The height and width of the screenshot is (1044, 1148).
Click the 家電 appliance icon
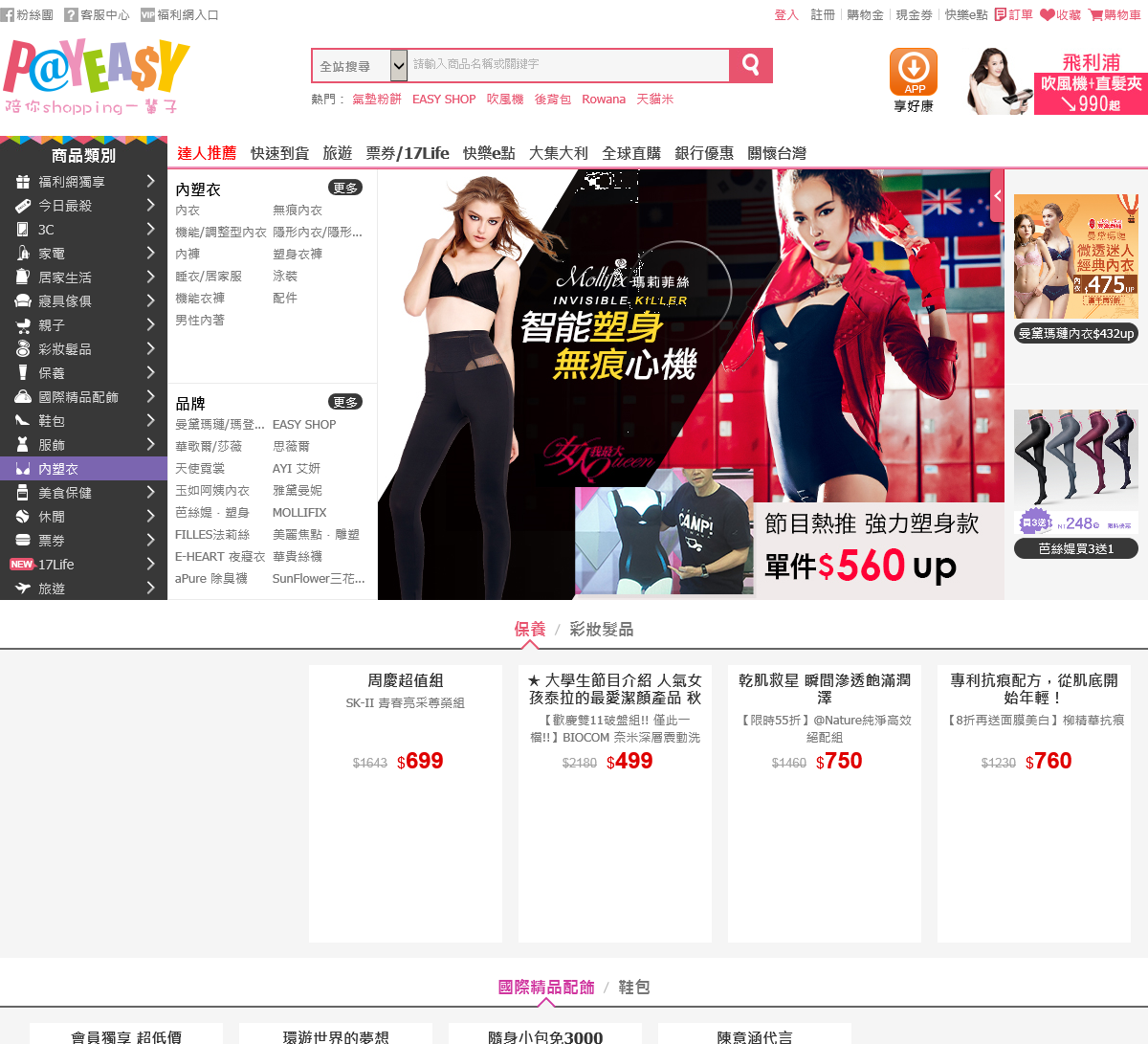click(23, 254)
